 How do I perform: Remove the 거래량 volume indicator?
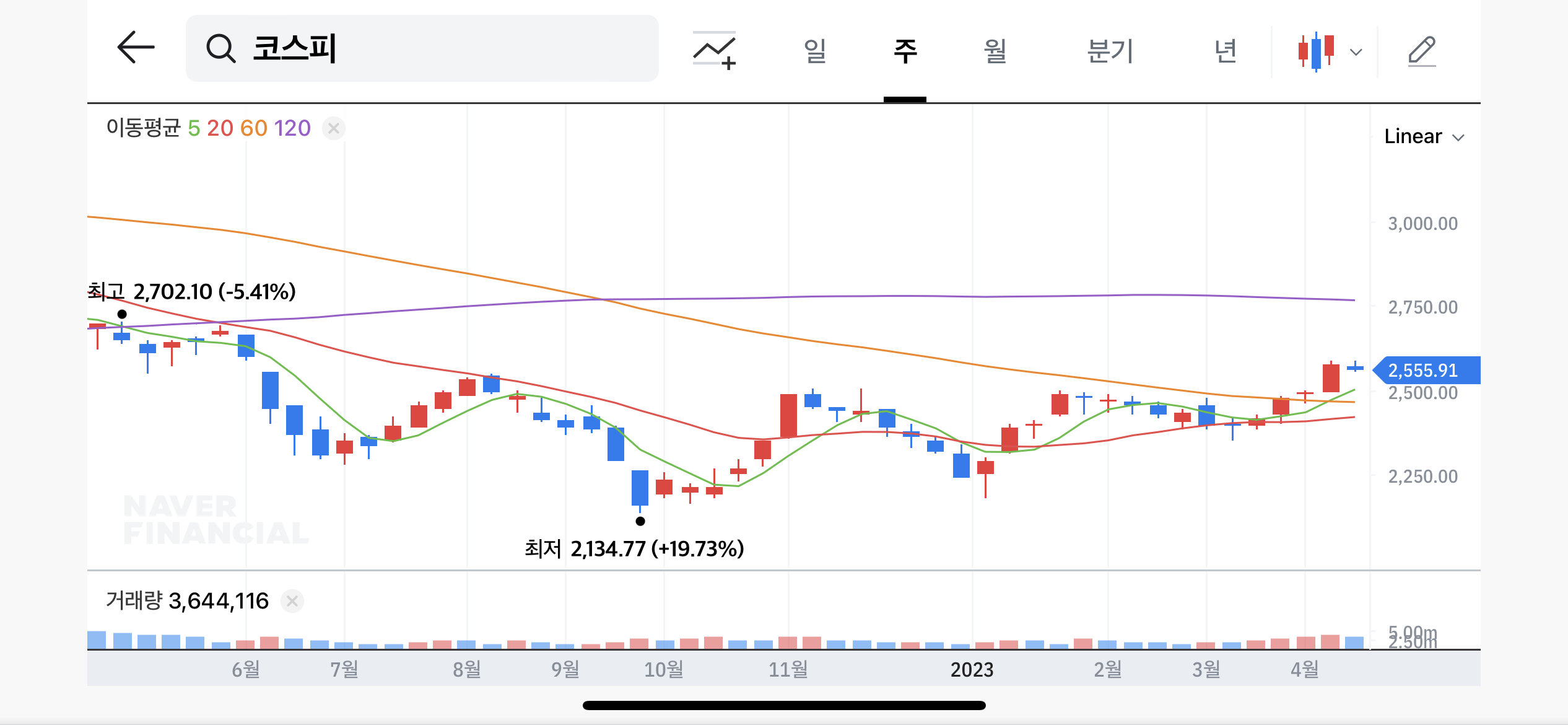(x=292, y=600)
